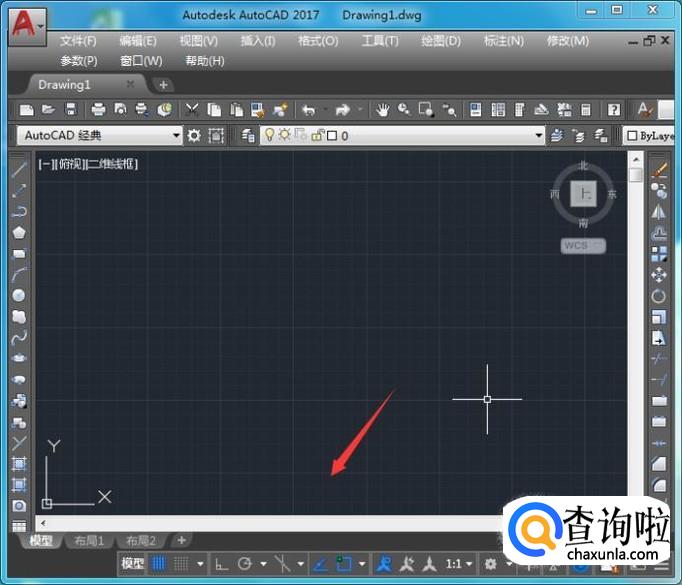Viewport: 682px width, 585px height.
Task: Expand the layer list dropdown
Action: 539,135
